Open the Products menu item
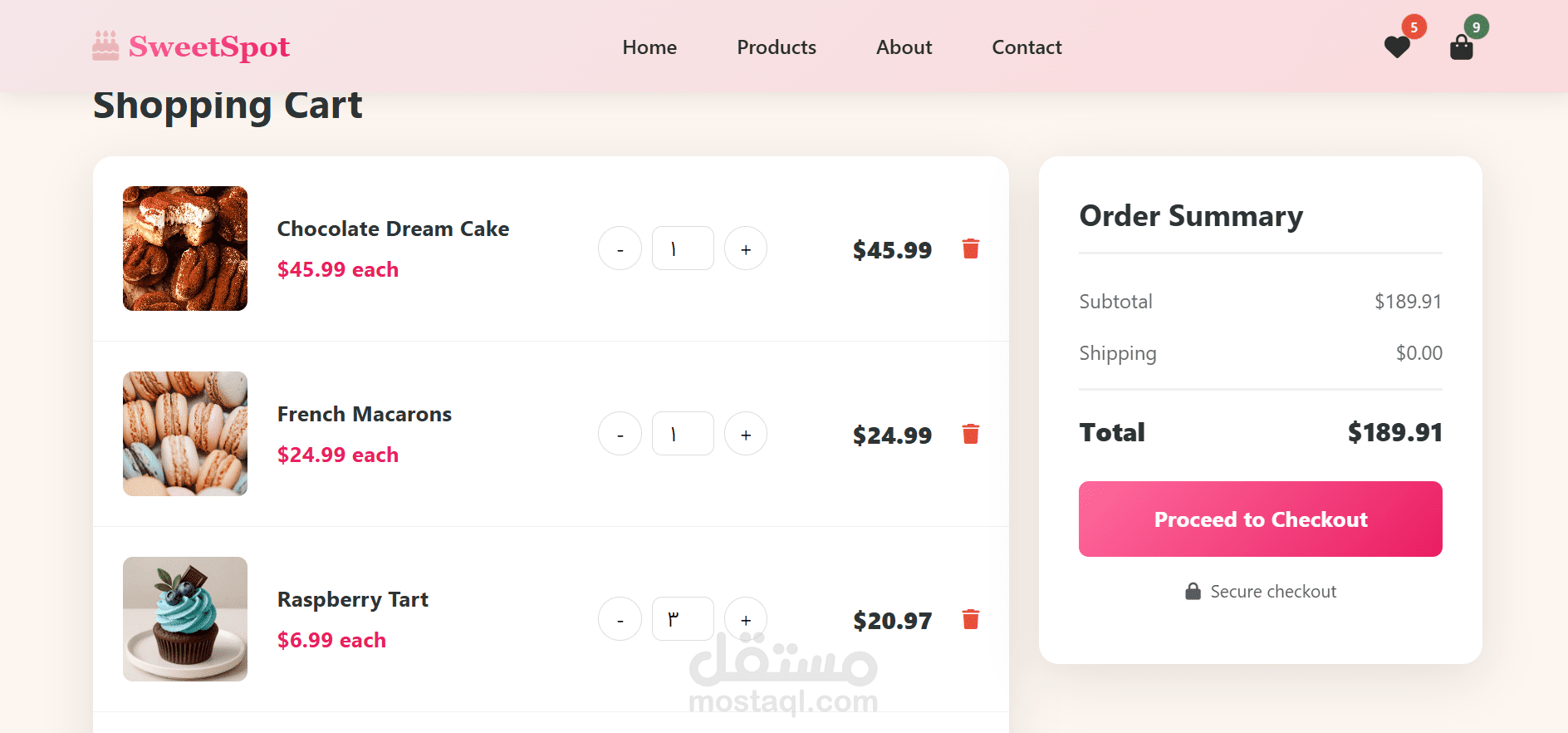This screenshot has width=1568, height=733. tap(777, 47)
